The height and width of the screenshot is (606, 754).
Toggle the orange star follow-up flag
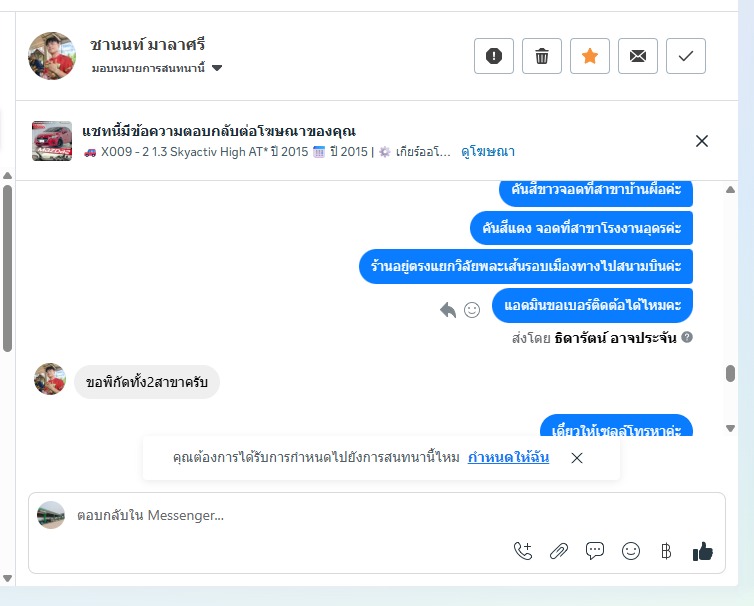click(590, 56)
